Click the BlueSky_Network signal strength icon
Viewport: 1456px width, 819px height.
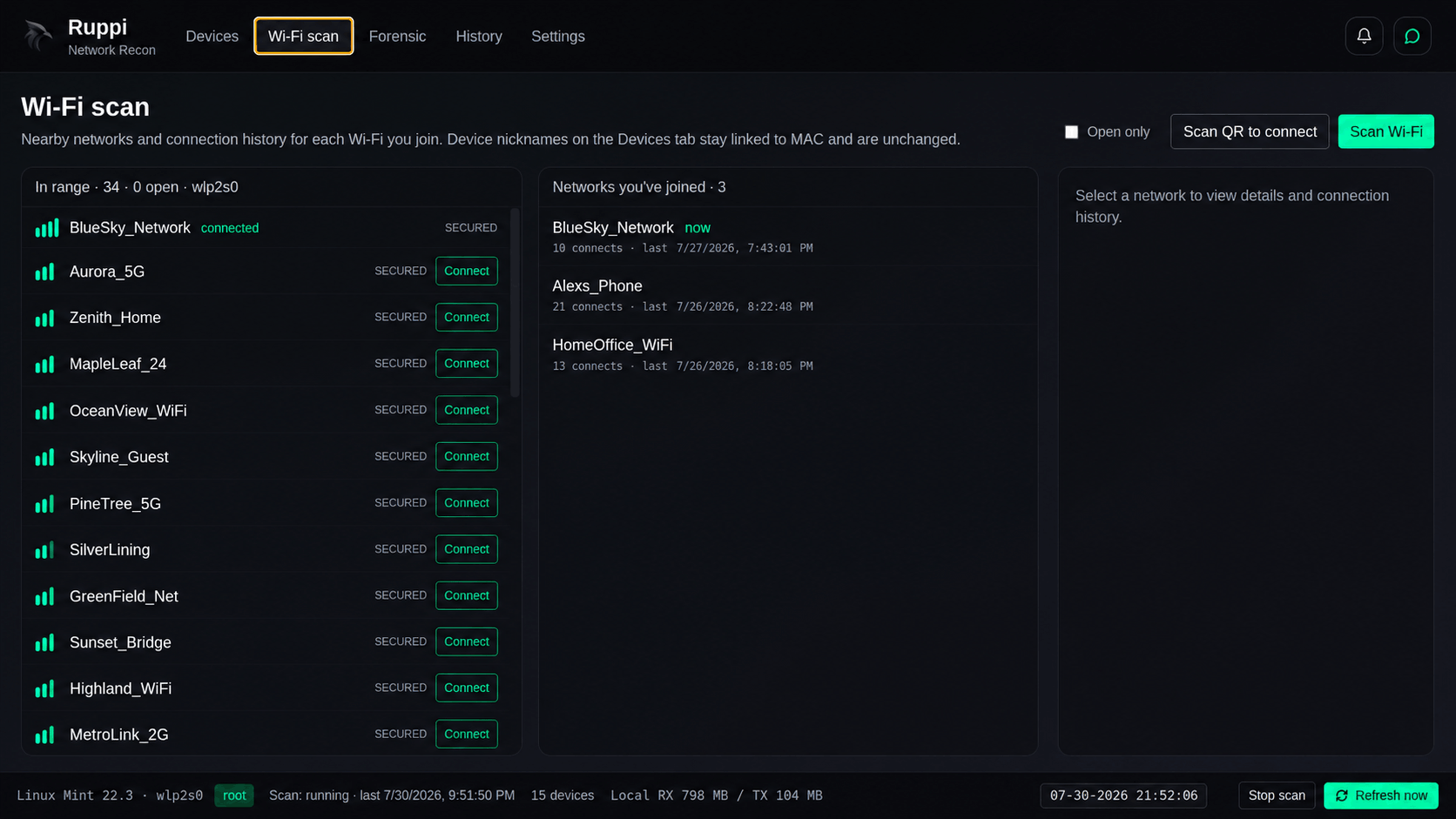pos(46,228)
